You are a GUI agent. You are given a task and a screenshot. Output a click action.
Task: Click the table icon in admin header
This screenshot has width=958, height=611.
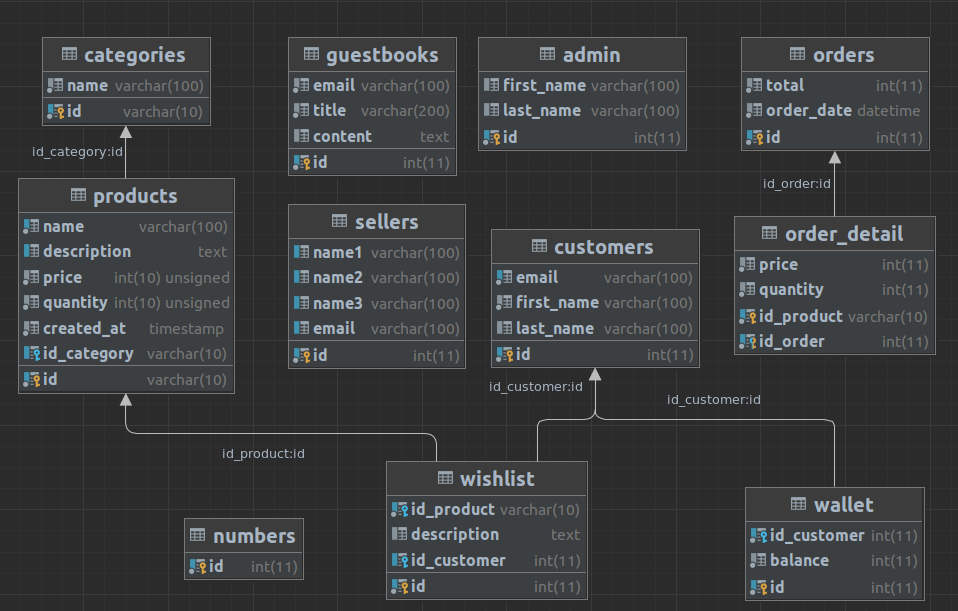pyautogui.click(x=547, y=54)
